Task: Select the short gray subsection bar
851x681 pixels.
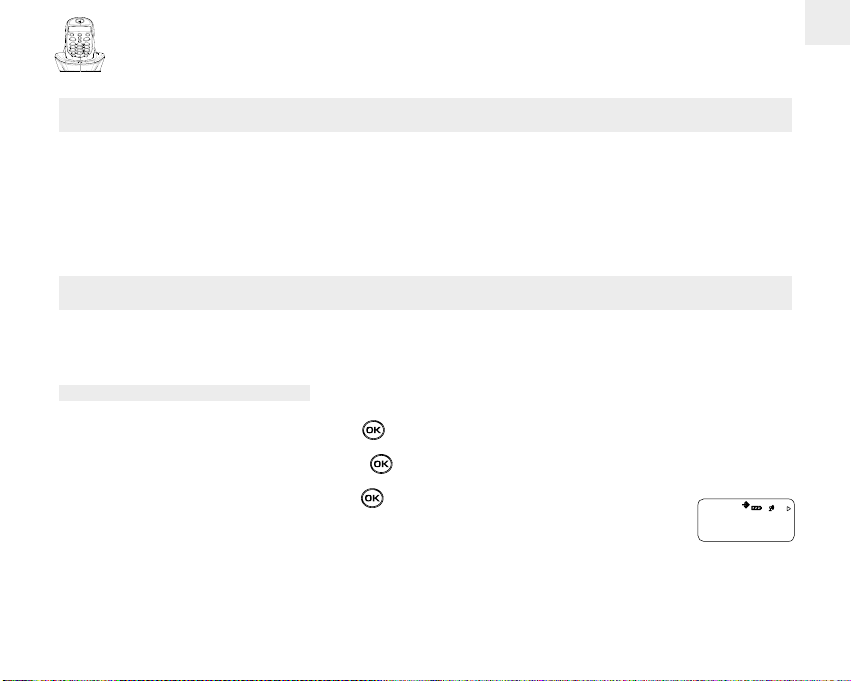Action: (x=185, y=393)
